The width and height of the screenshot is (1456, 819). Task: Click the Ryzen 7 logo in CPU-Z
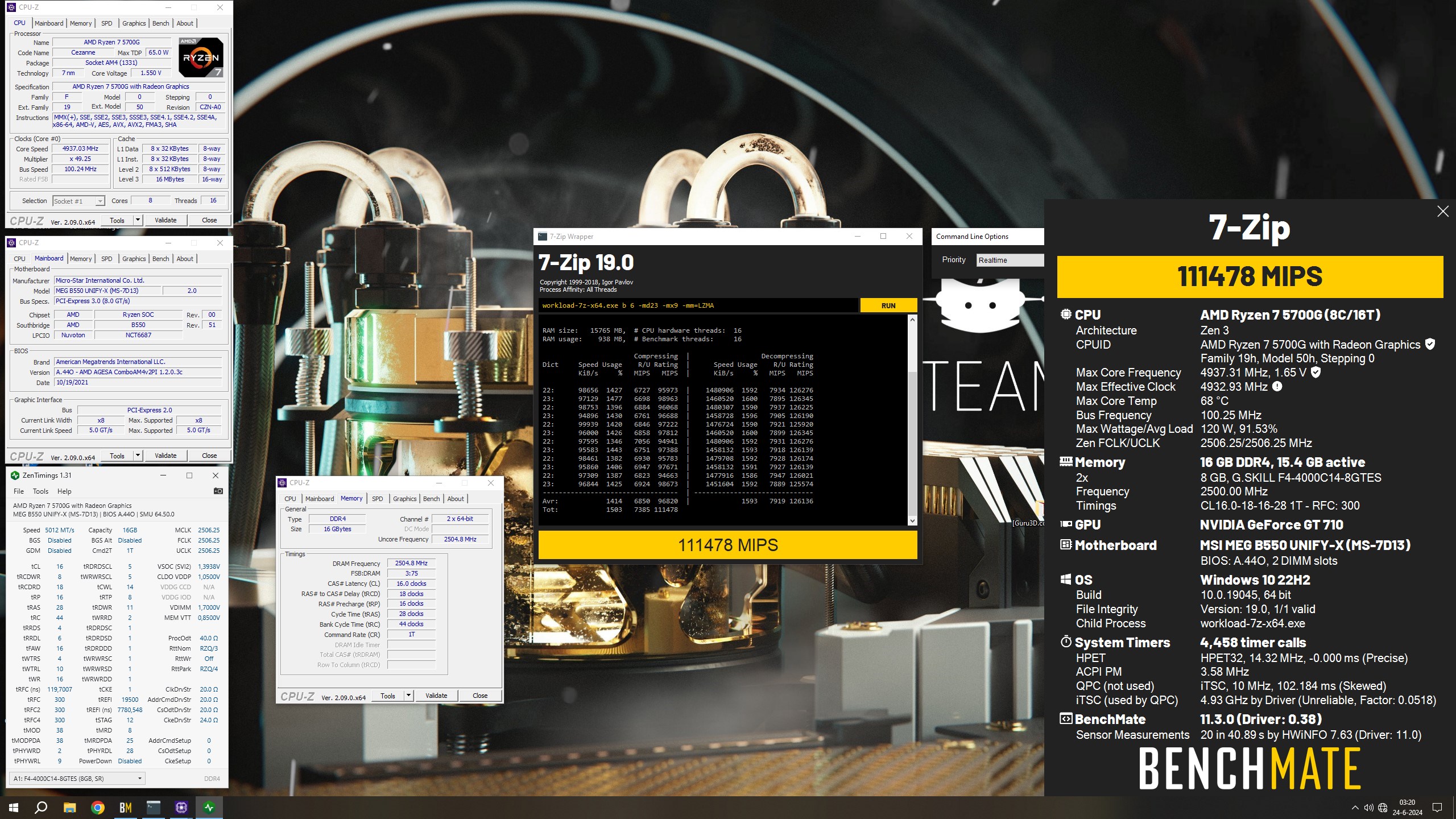(201, 57)
